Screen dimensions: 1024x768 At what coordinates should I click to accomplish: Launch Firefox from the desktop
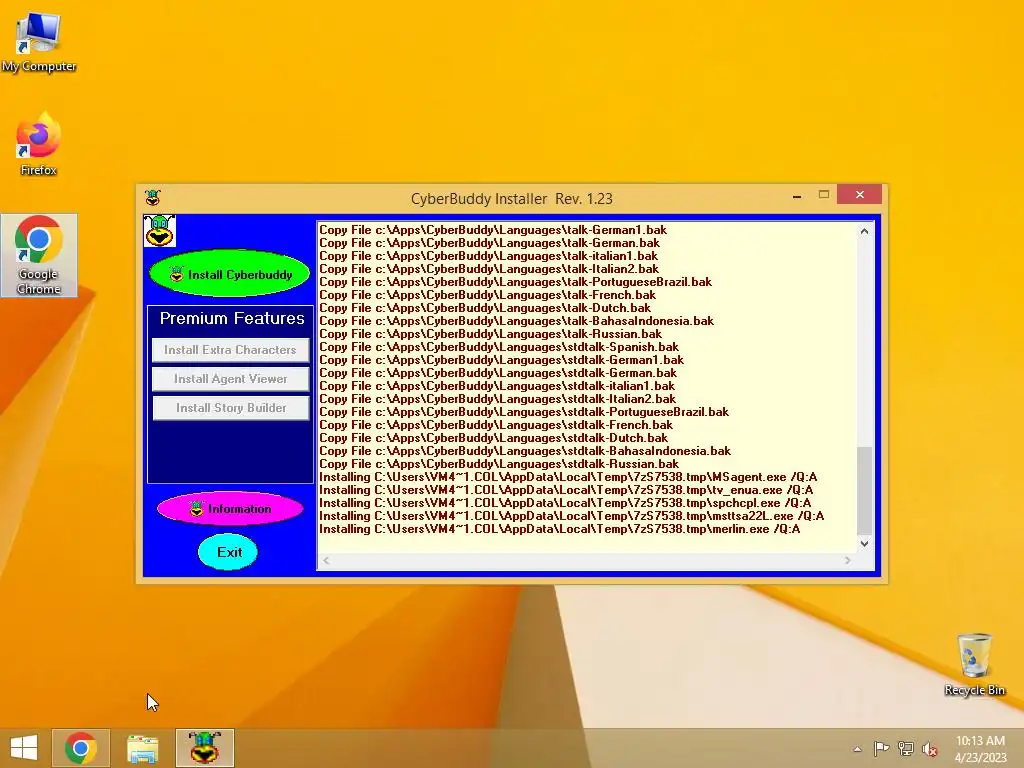pos(39,144)
